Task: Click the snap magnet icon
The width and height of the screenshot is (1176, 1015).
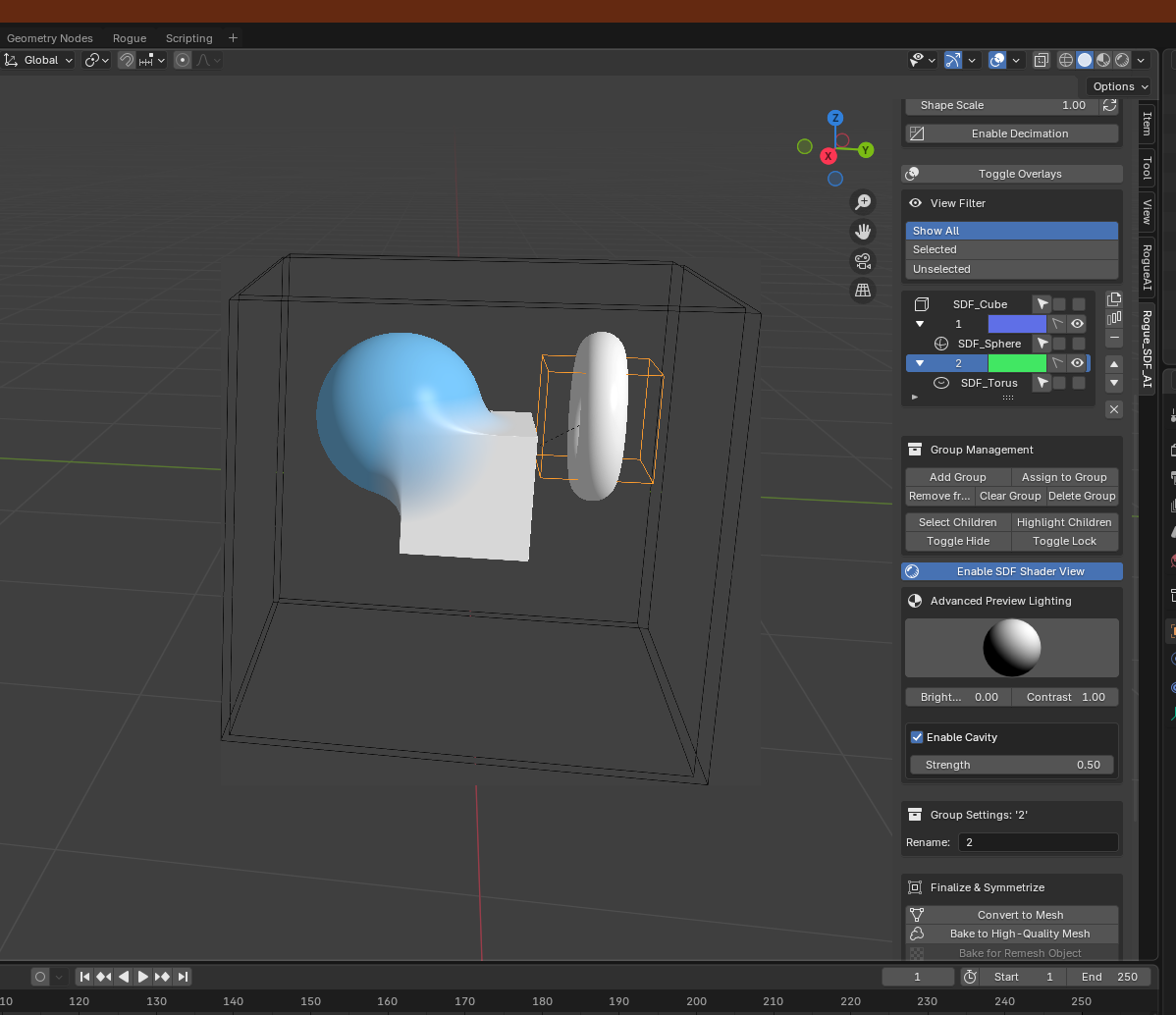Action: pyautogui.click(x=127, y=60)
